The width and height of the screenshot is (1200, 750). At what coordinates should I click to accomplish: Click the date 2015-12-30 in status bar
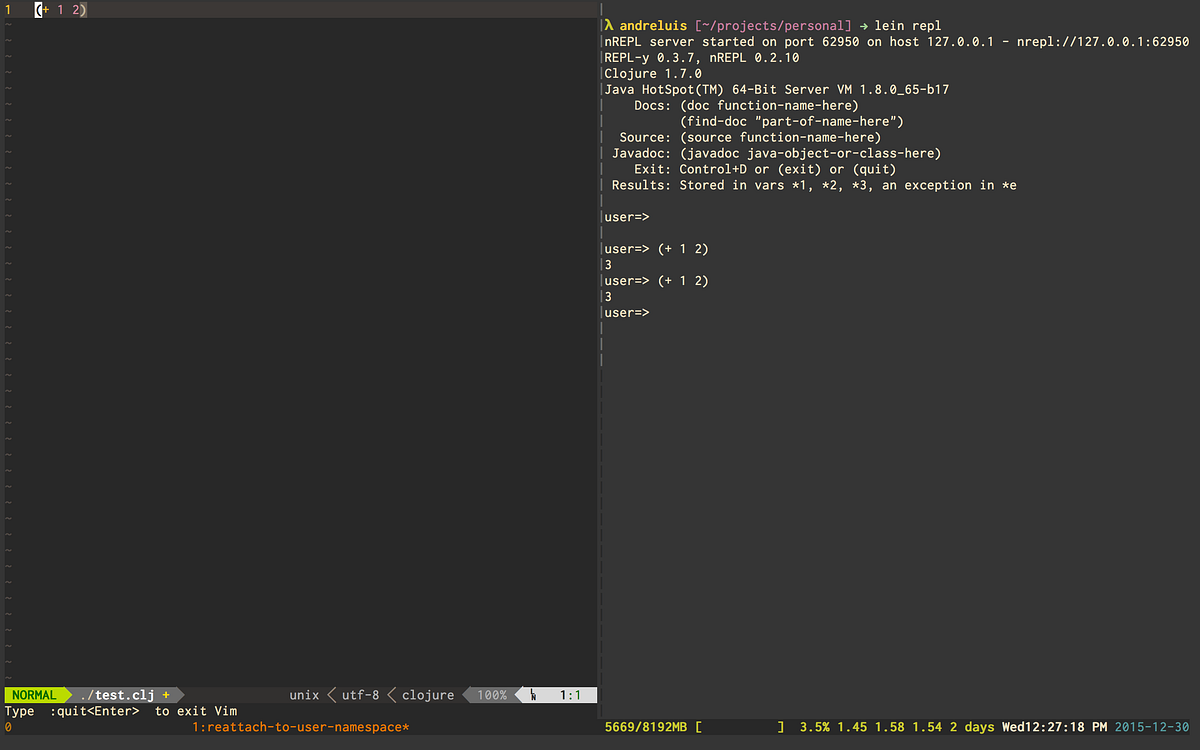click(1152, 727)
